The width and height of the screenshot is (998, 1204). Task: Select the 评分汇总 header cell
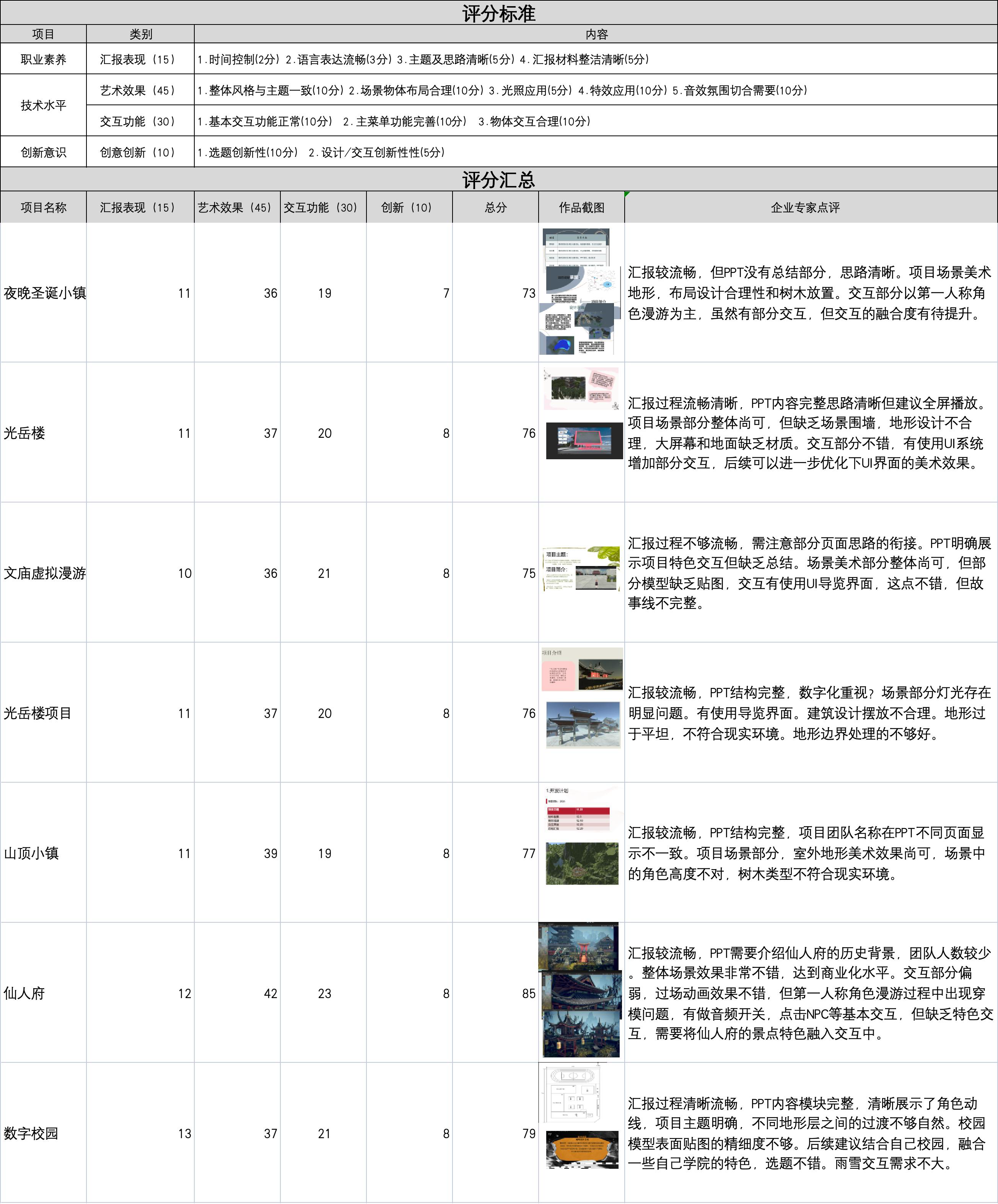click(498, 179)
